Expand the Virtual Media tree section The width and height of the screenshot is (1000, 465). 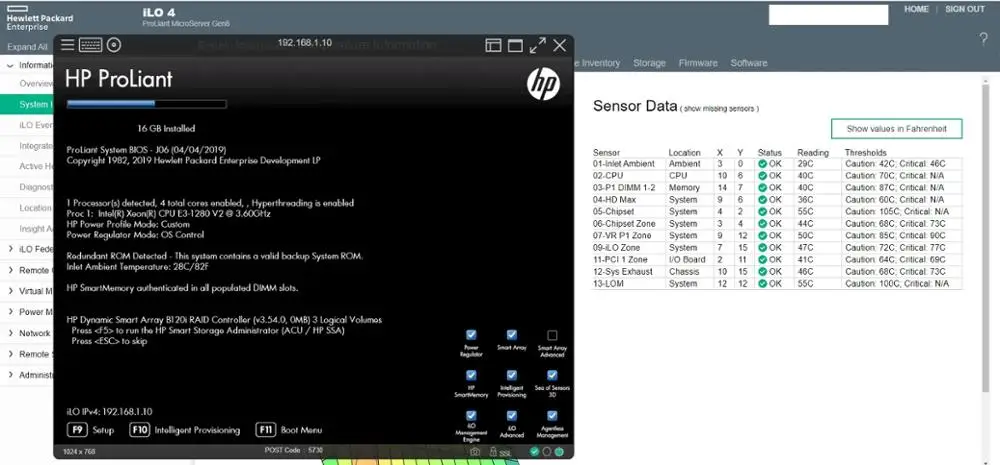10,291
